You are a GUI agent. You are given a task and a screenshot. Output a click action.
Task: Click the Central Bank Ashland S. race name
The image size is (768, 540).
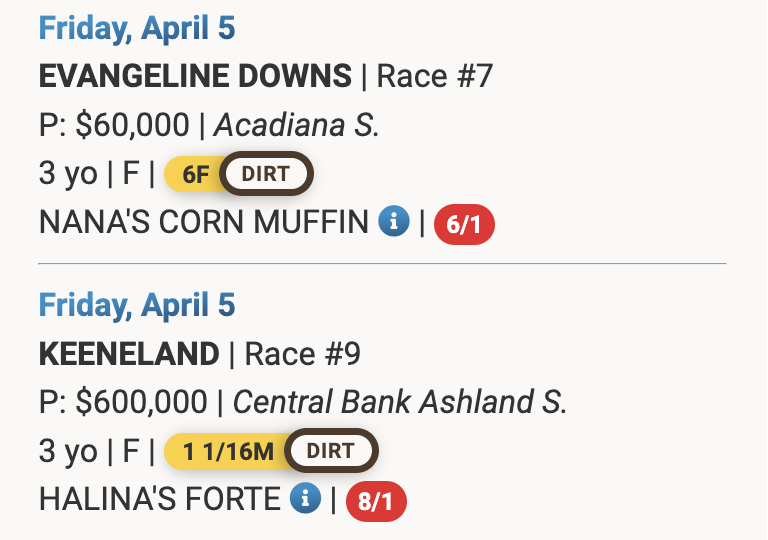(400, 402)
